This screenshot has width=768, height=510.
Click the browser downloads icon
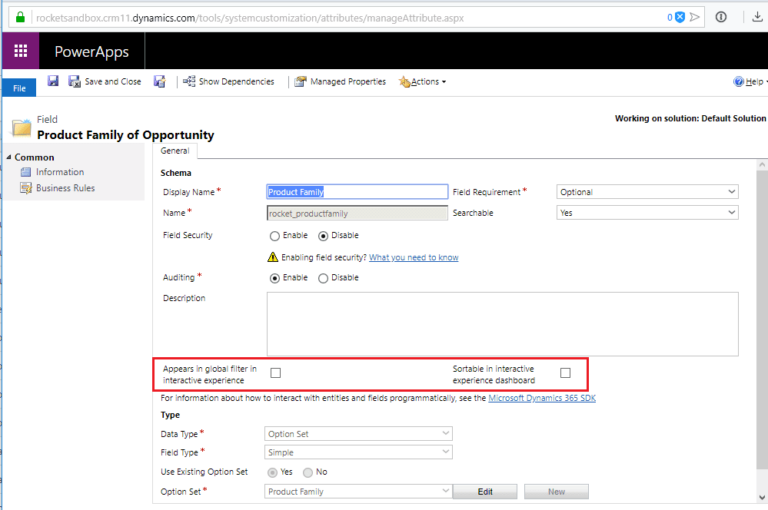click(x=757, y=17)
